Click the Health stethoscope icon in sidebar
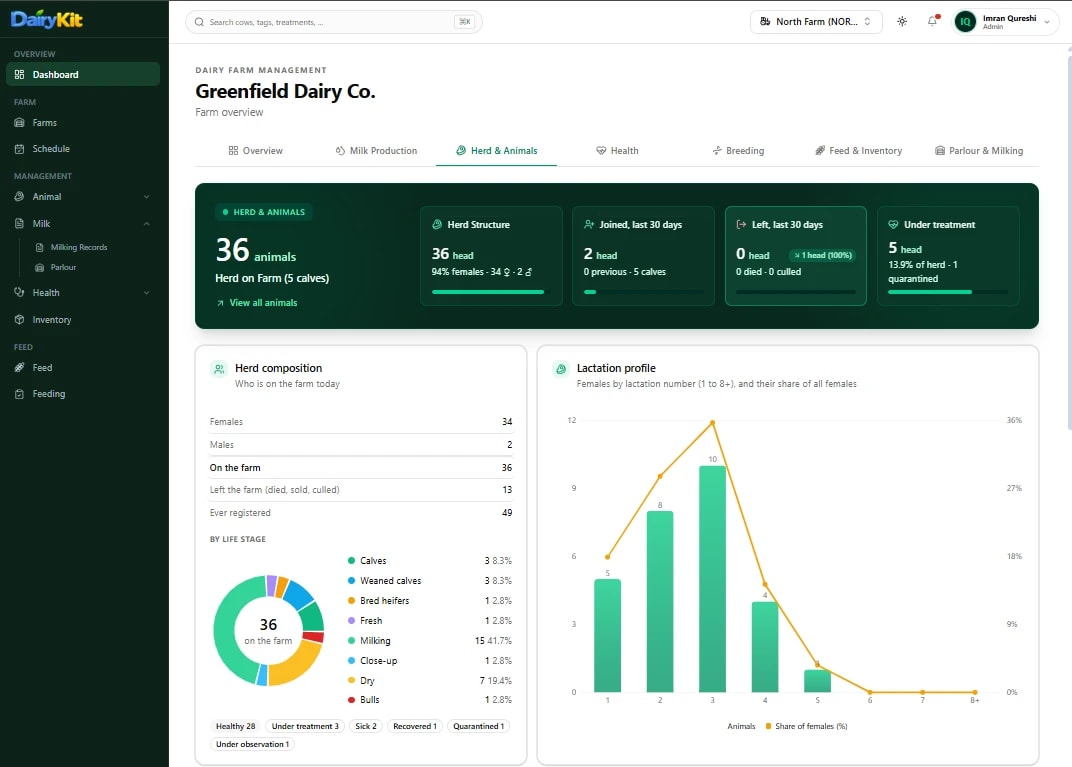 click(x=19, y=293)
